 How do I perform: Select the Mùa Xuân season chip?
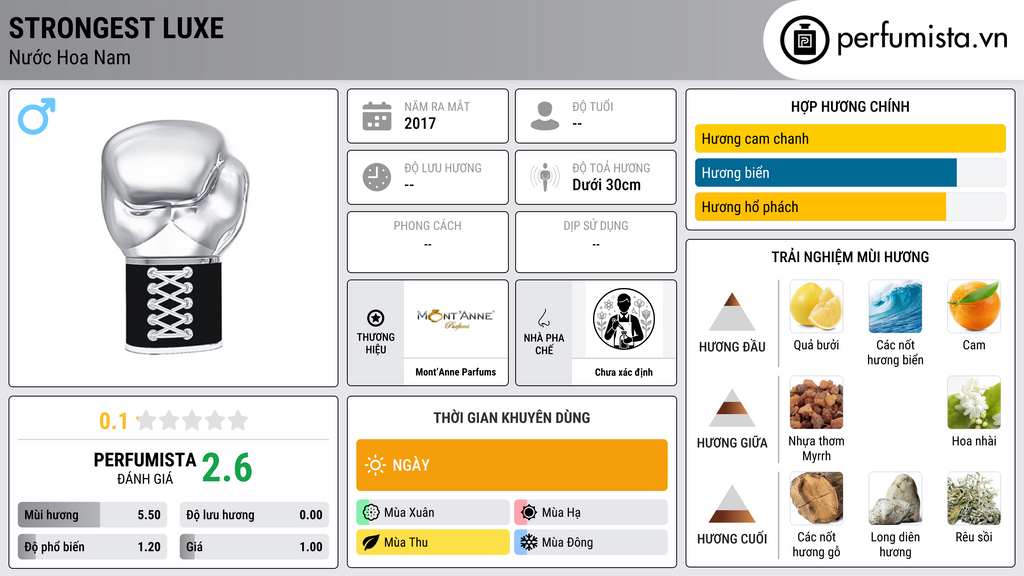(x=432, y=513)
